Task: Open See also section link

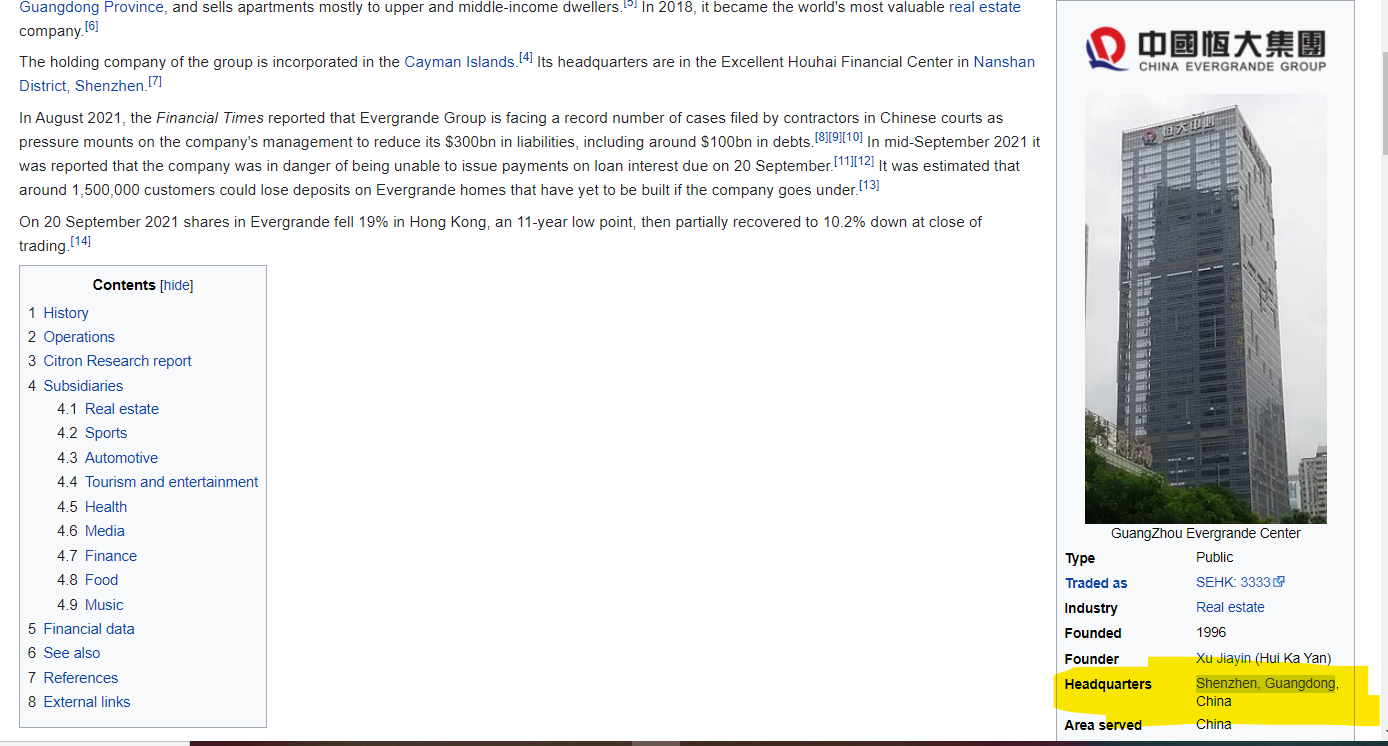Action: (x=72, y=653)
